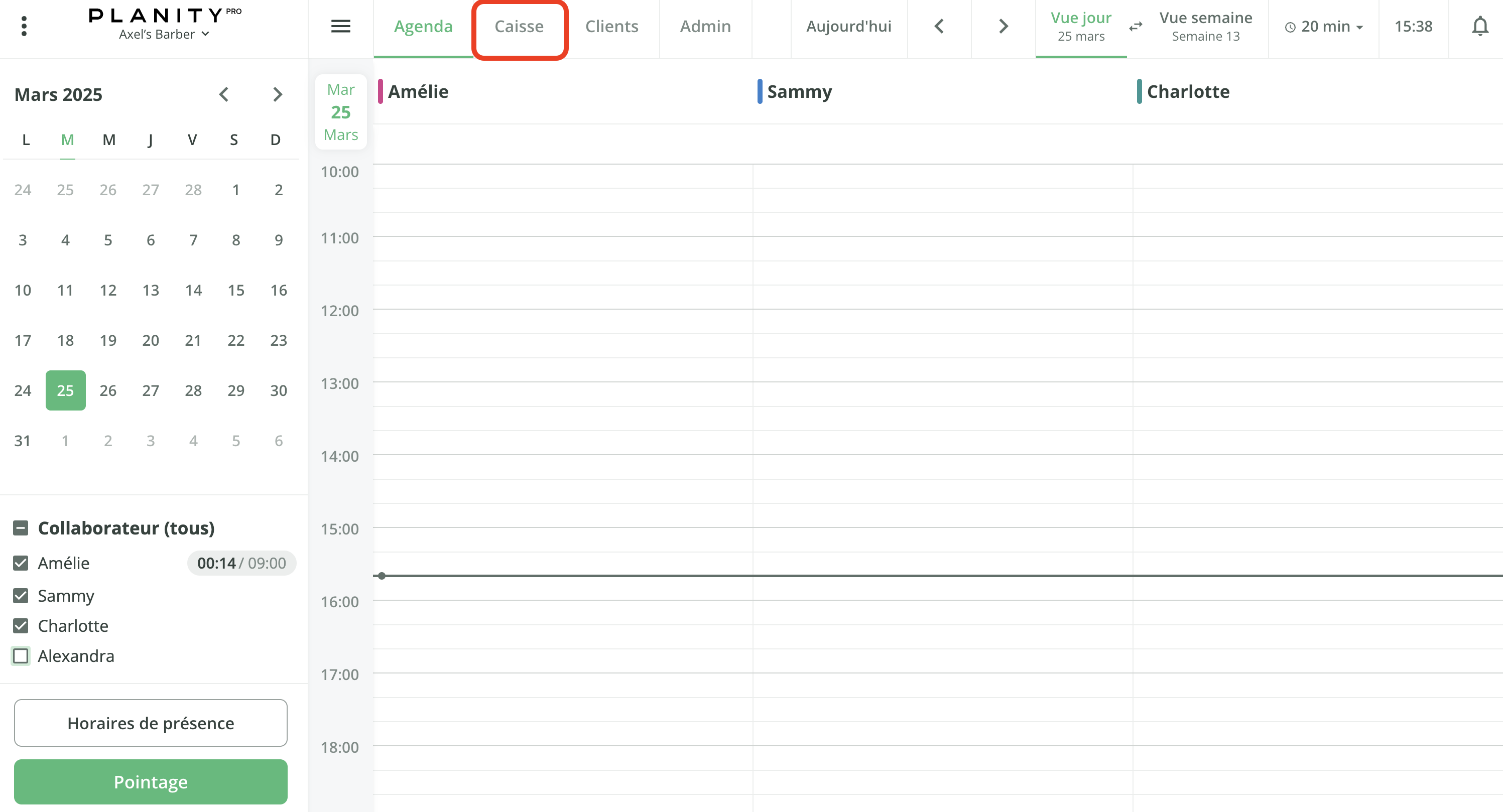Viewport: 1503px width, 812px height.
Task: Enable the Alexandra collaborator checkbox
Action: tap(21, 655)
